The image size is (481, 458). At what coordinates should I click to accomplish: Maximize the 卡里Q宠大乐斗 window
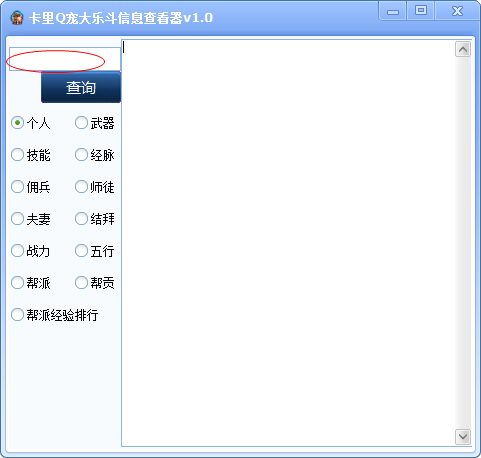[x=421, y=11]
